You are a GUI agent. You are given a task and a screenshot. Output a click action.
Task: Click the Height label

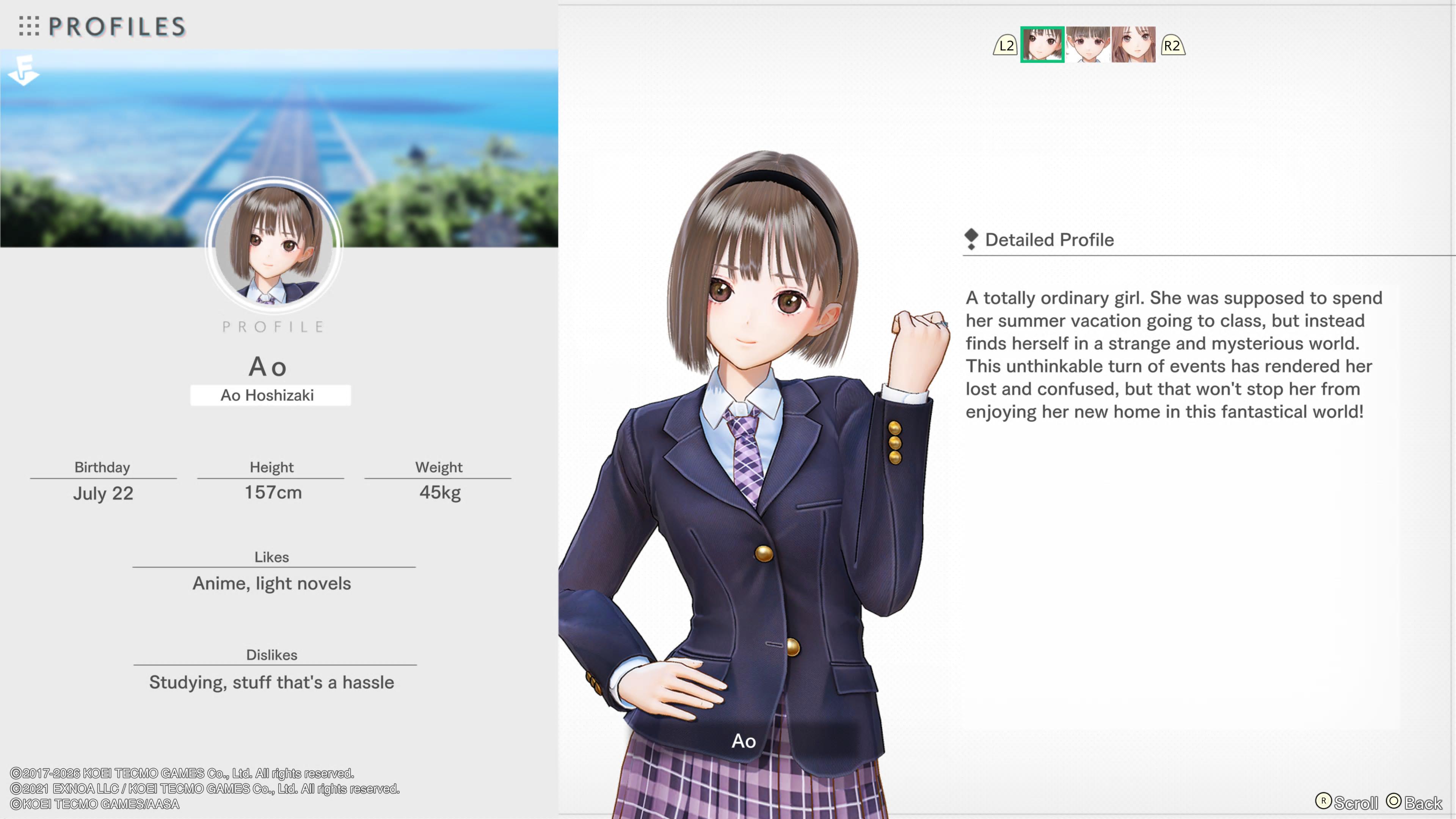272,468
